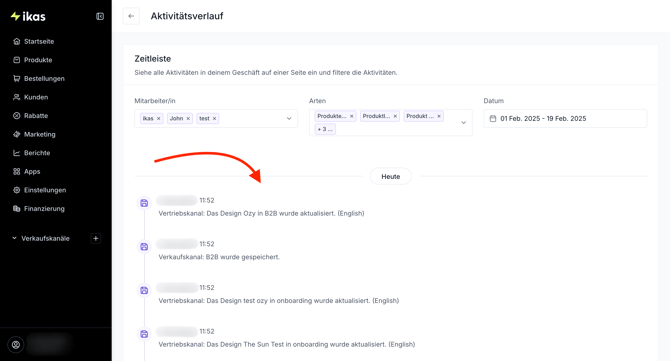The width and height of the screenshot is (670, 361).
Task: Click the Zeitleiste heading
Action: (153, 59)
